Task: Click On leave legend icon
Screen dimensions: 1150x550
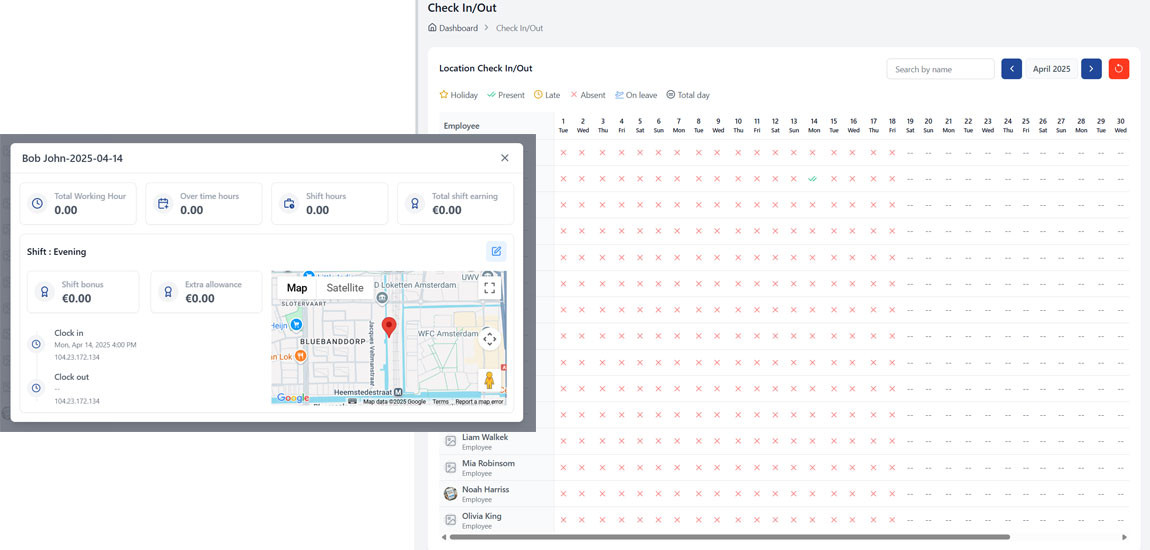Action: click(619, 95)
